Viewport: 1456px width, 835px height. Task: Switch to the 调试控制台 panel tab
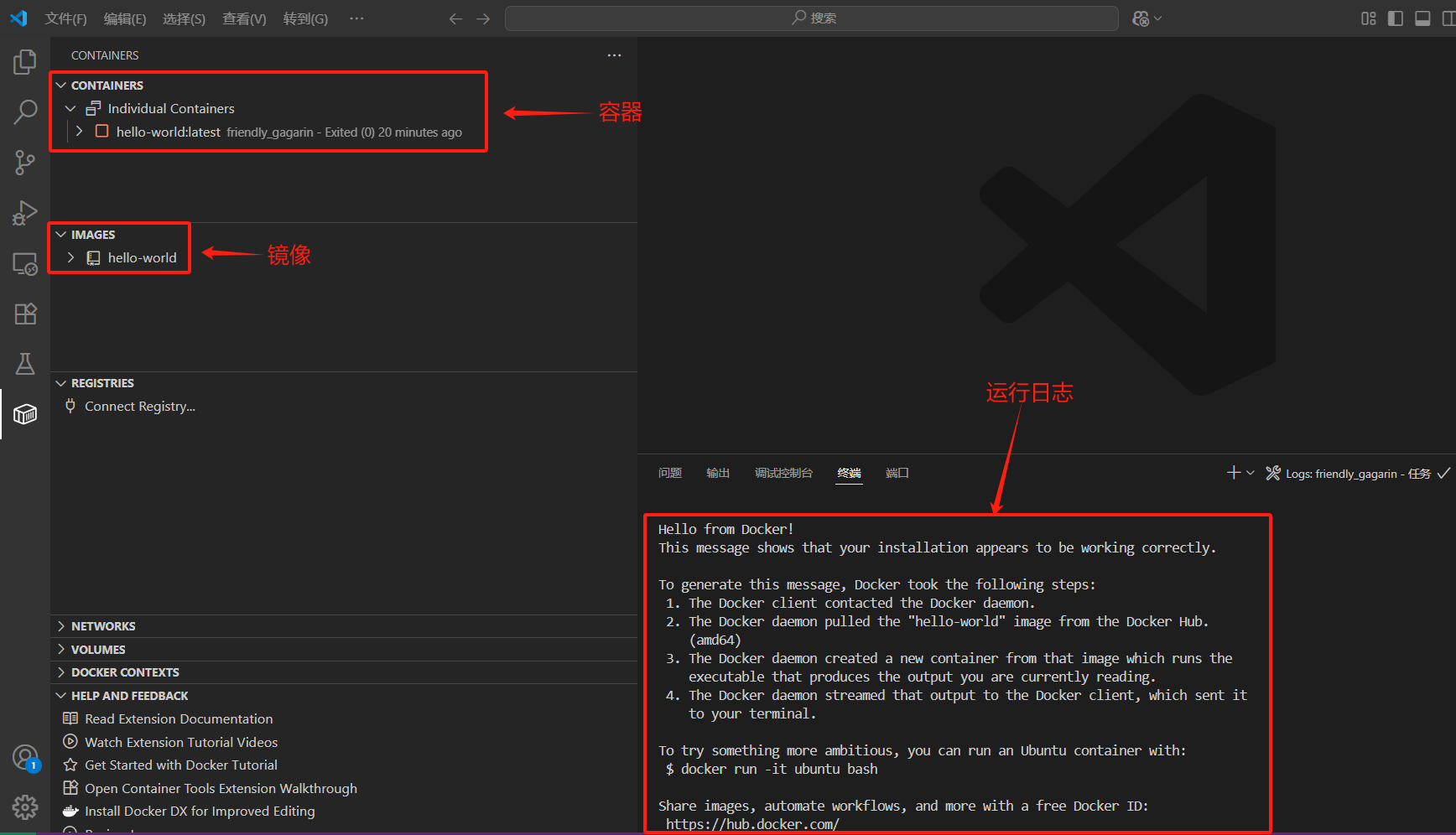pyautogui.click(x=783, y=473)
